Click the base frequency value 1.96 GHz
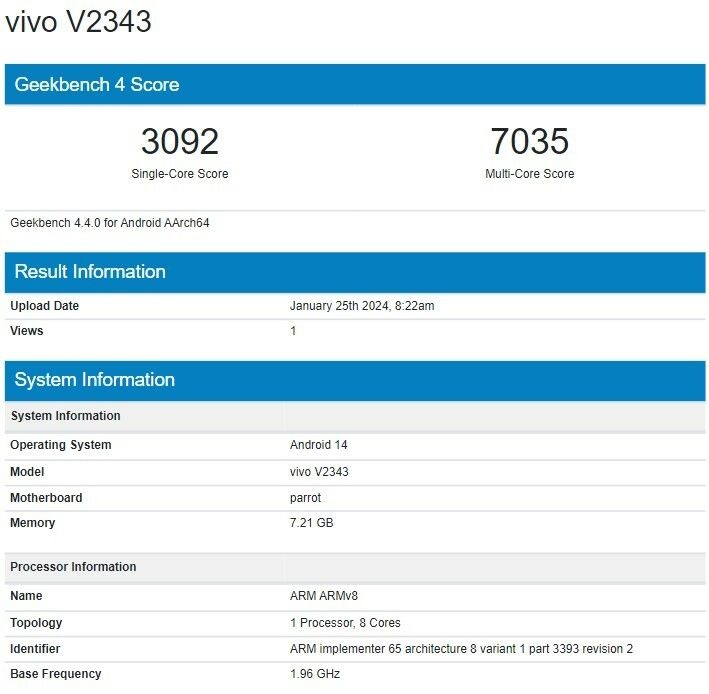The height and width of the screenshot is (694, 709). click(315, 674)
